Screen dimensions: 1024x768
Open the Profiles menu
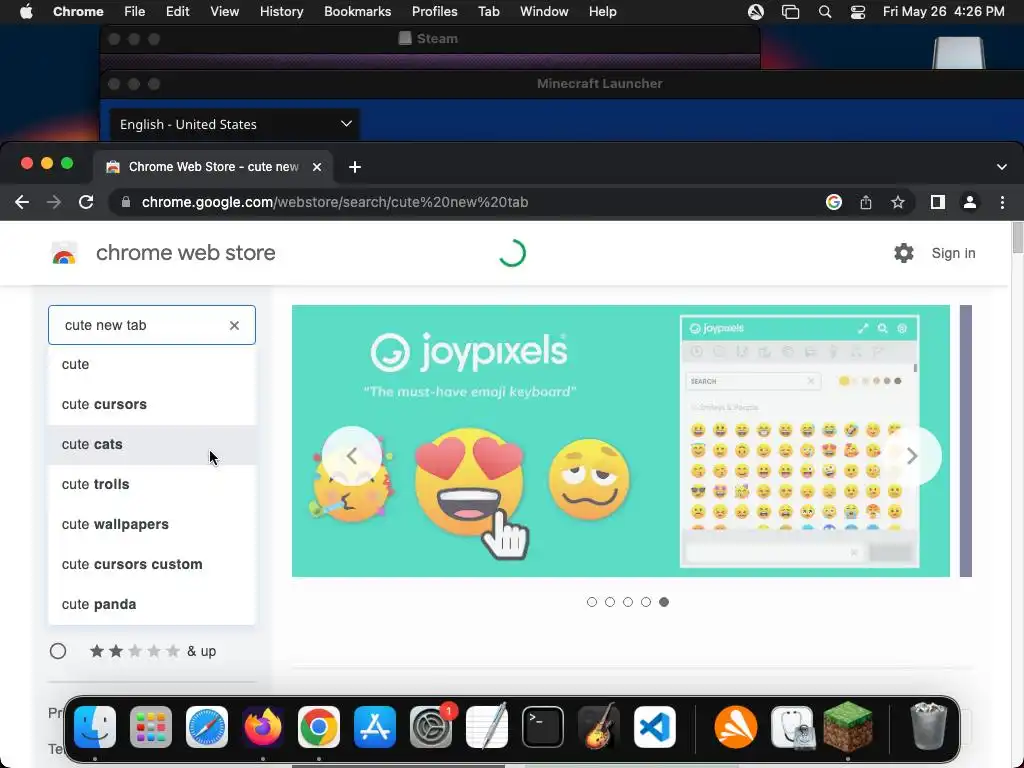pos(435,12)
